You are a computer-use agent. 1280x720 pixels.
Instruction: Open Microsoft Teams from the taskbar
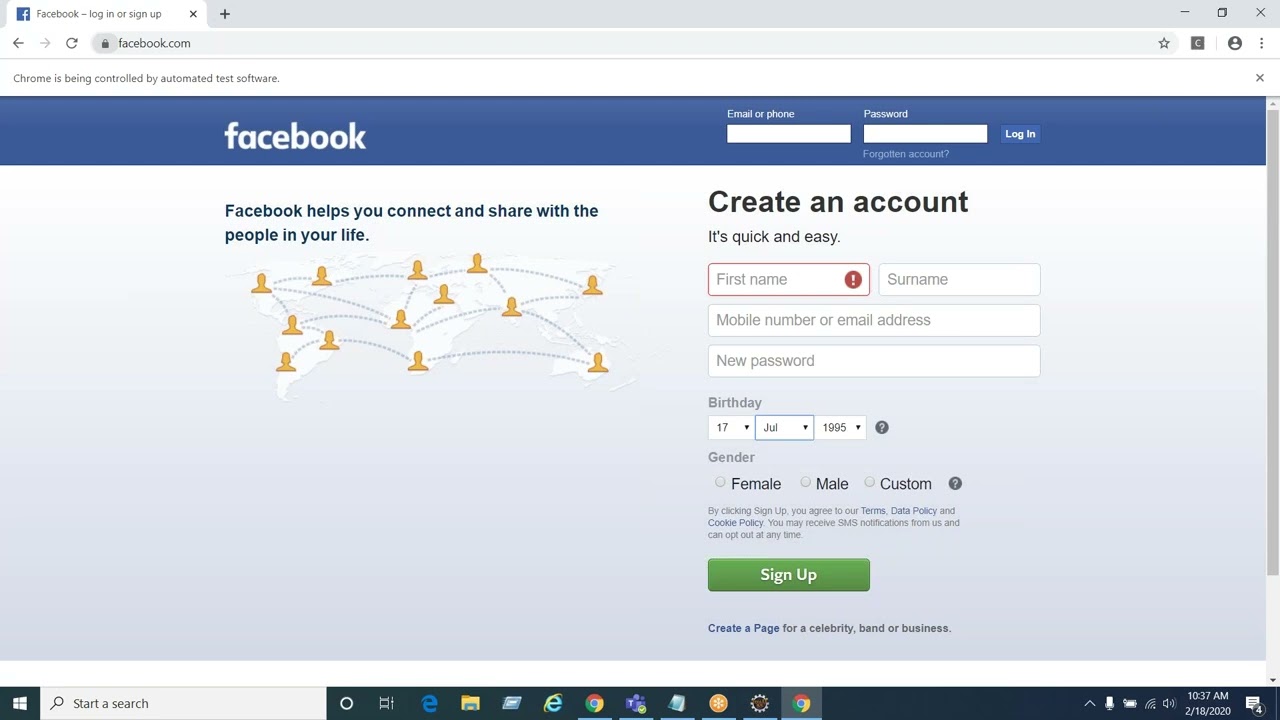tap(635, 703)
